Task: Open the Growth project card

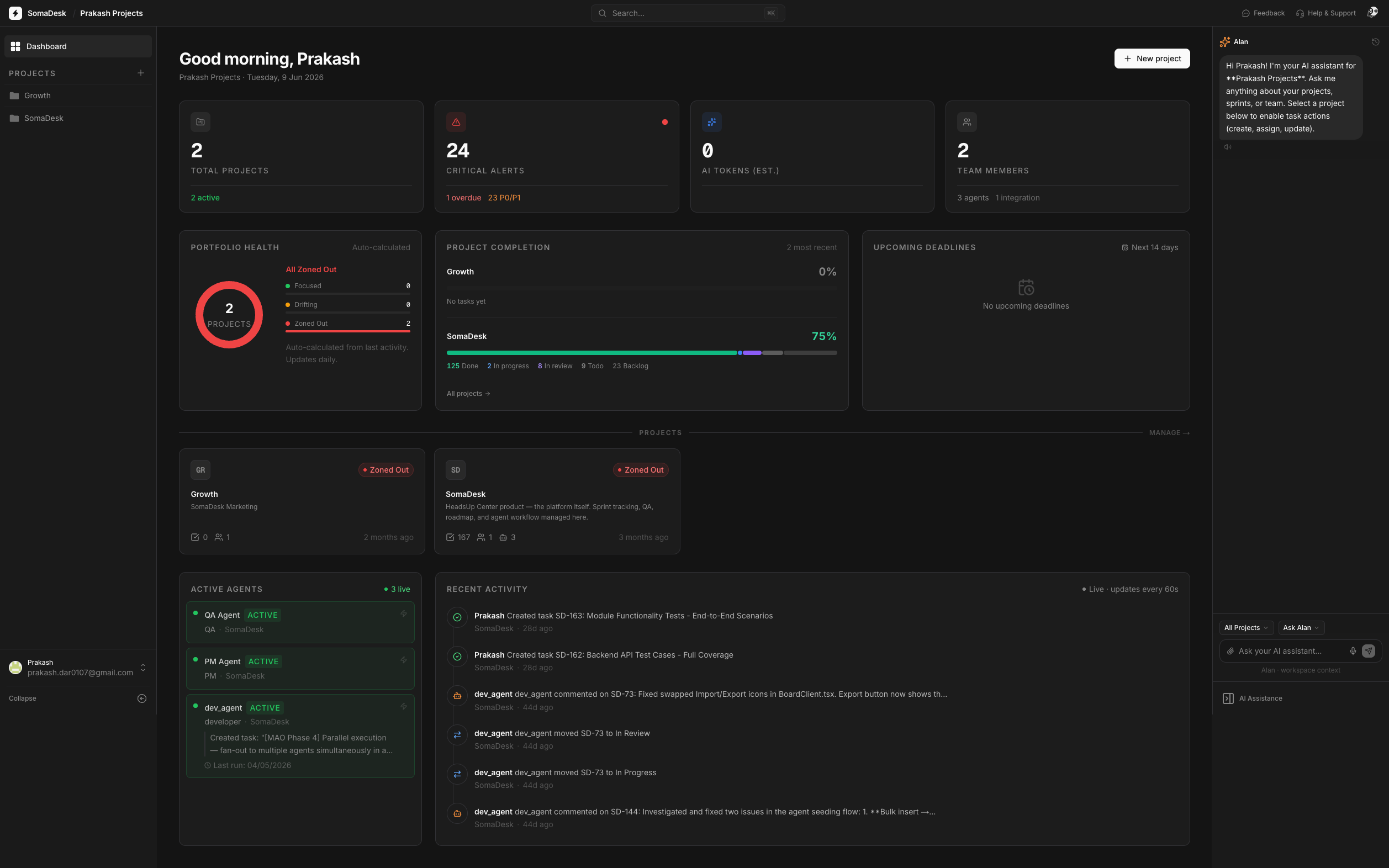Action: [x=302, y=501]
